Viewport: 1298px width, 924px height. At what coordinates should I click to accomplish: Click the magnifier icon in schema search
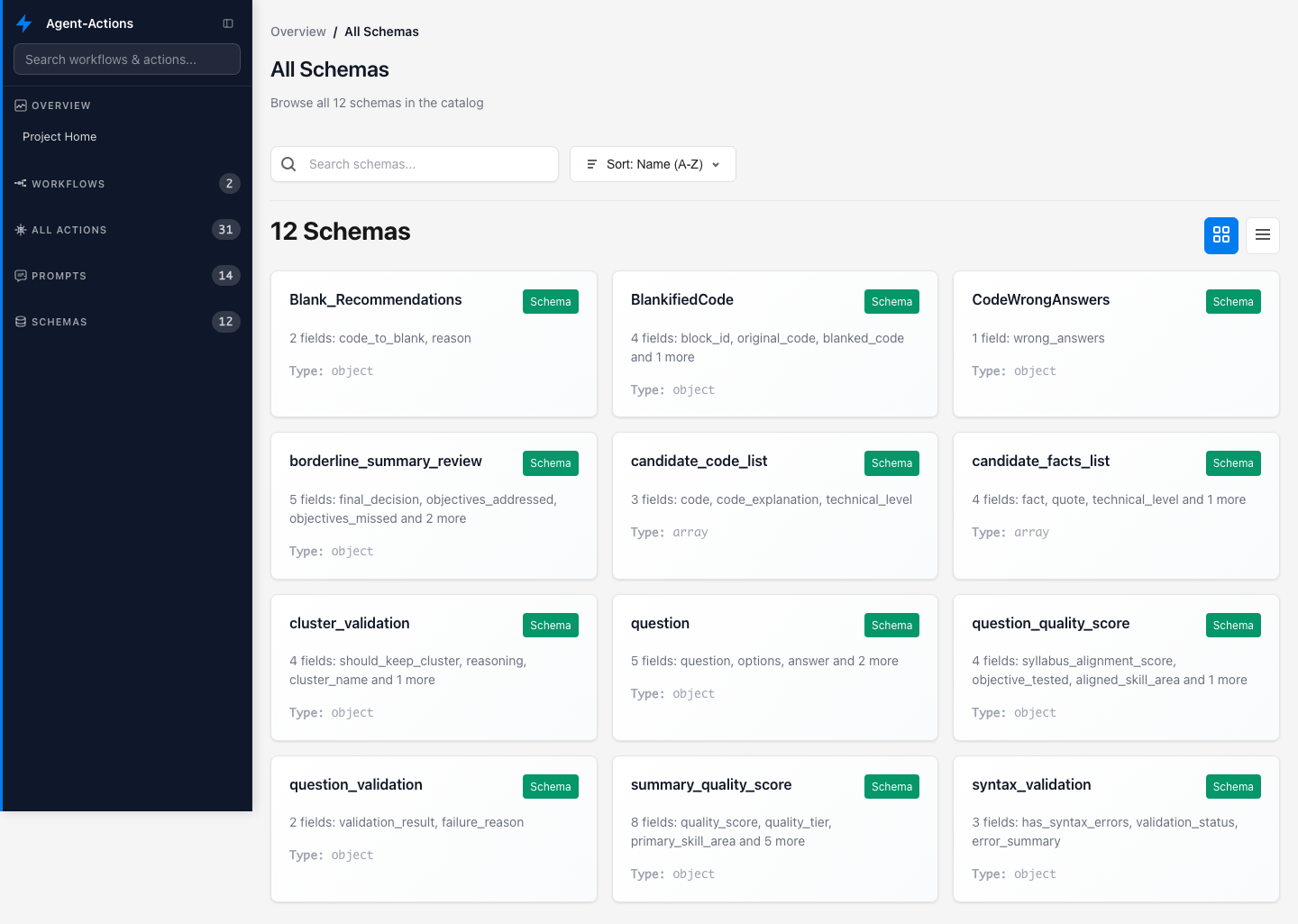pos(288,164)
